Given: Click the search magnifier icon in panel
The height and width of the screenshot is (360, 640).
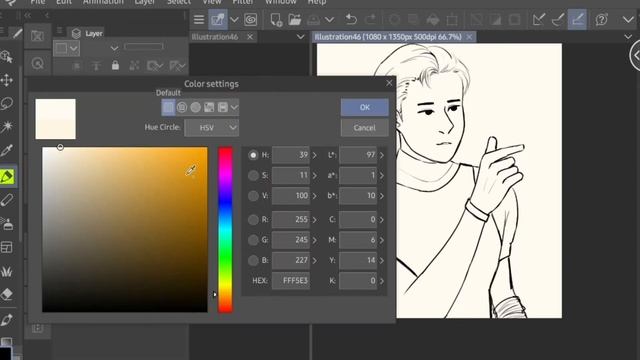Looking at the screenshot, I should (38, 64).
